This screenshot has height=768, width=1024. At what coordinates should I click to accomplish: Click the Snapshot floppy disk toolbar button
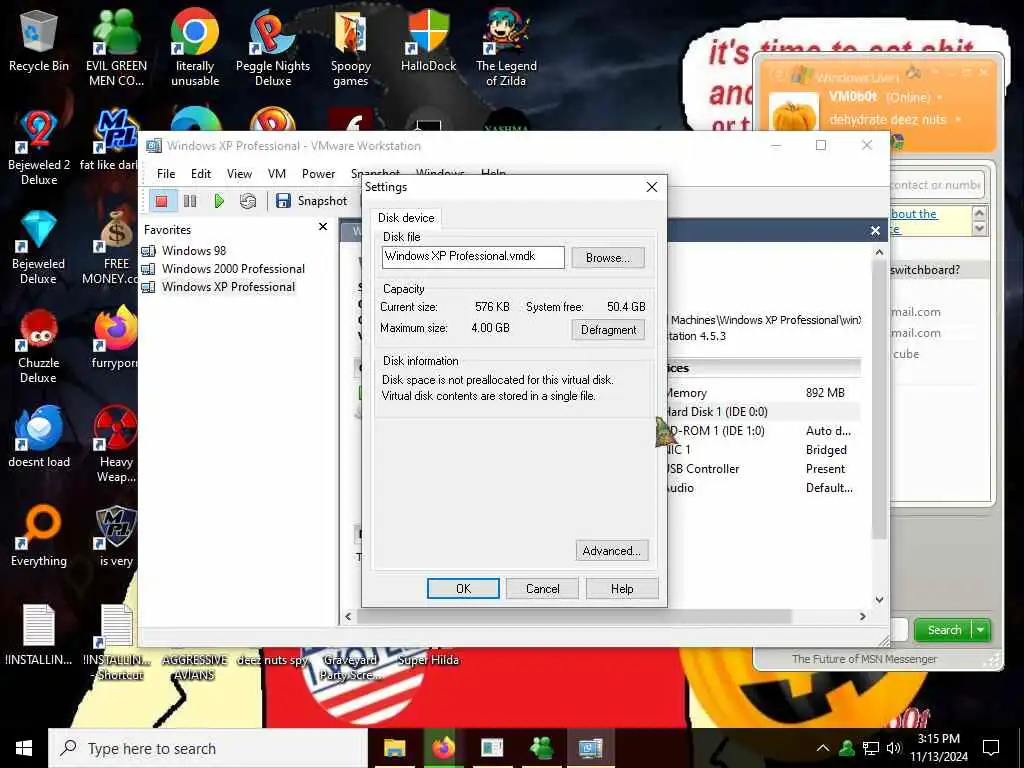pyautogui.click(x=312, y=201)
